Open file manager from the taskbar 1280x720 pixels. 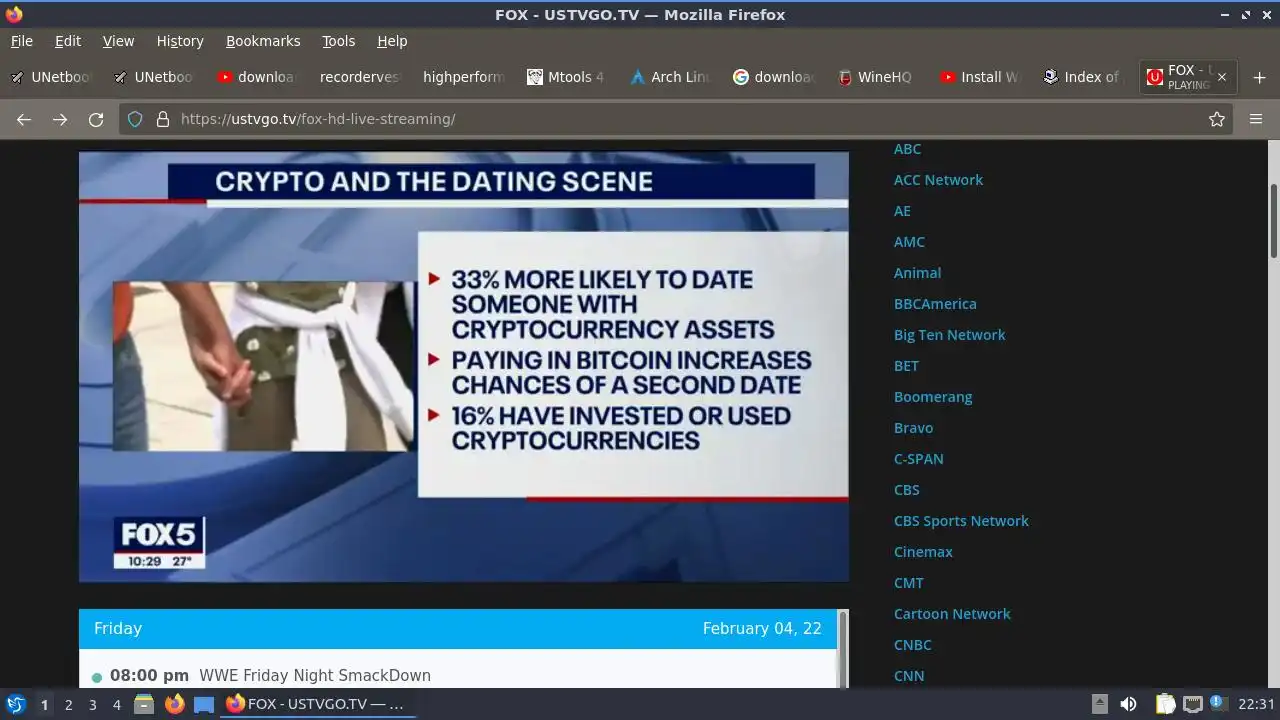click(144, 704)
